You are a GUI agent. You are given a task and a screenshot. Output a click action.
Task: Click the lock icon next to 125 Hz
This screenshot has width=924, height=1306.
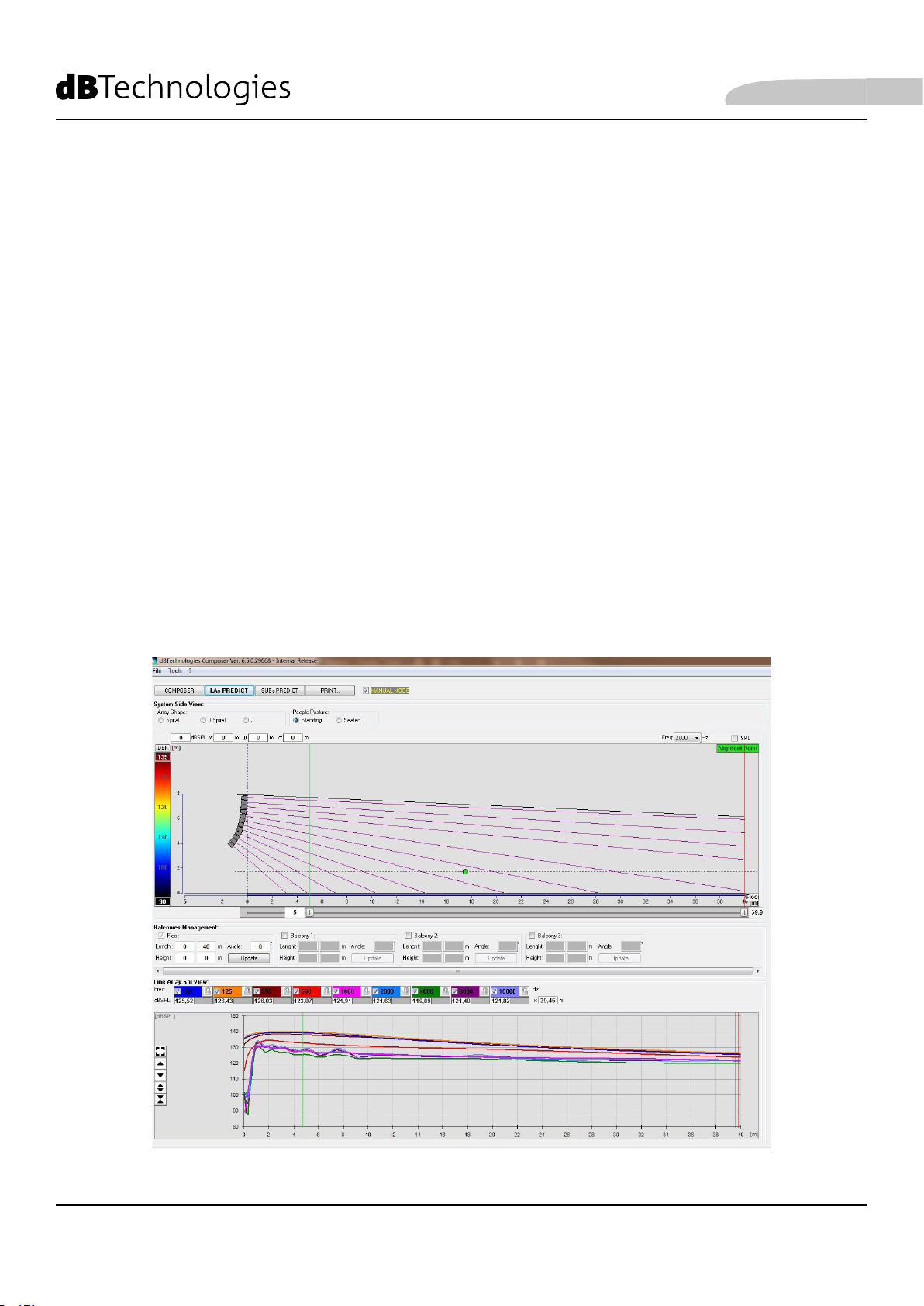(247, 991)
